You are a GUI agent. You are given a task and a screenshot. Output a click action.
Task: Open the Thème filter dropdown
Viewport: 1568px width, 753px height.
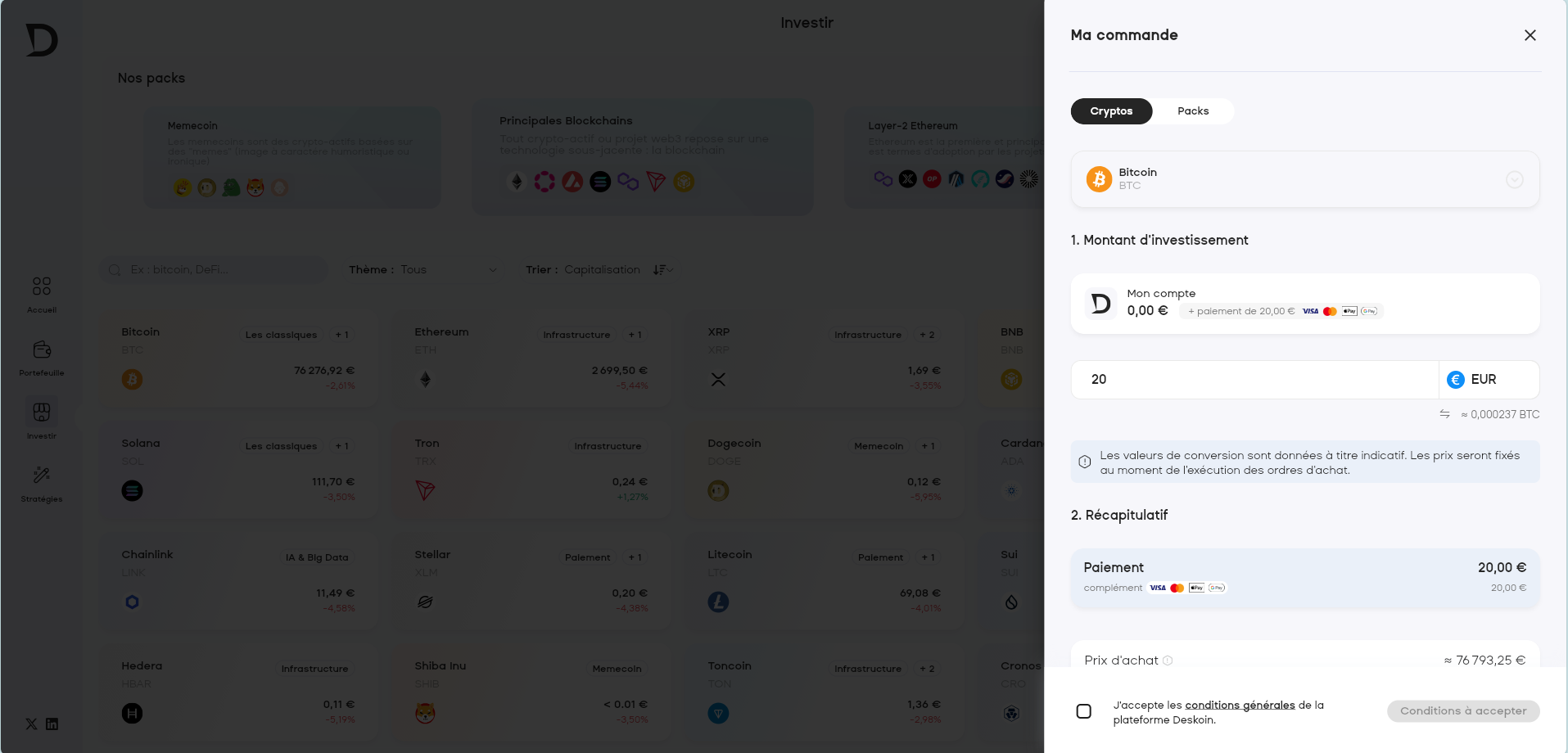click(423, 270)
